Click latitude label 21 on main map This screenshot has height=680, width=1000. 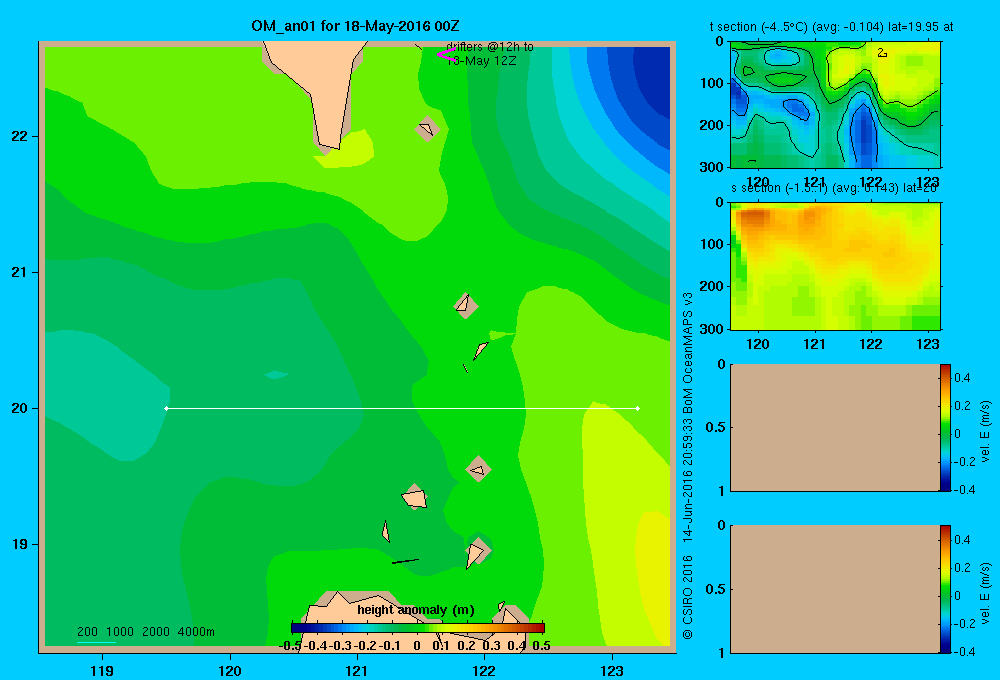pos(19,272)
